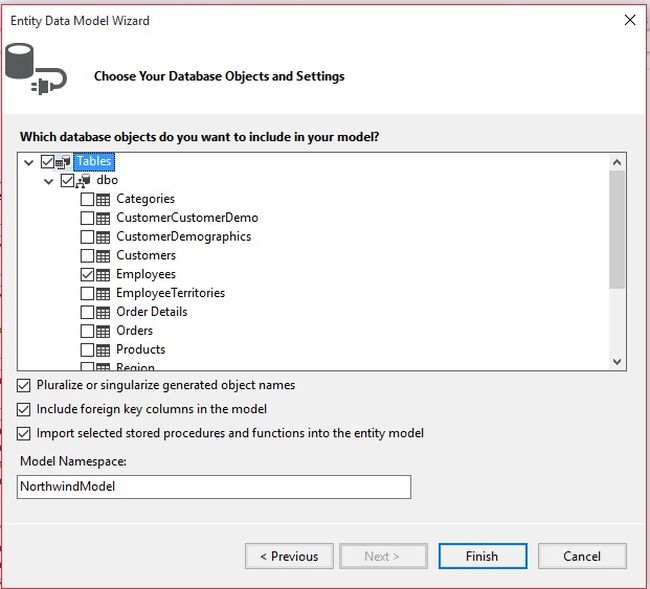650x589 pixels.
Task: Click the CustomerCustomerDemo table icon
Action: pos(103,218)
